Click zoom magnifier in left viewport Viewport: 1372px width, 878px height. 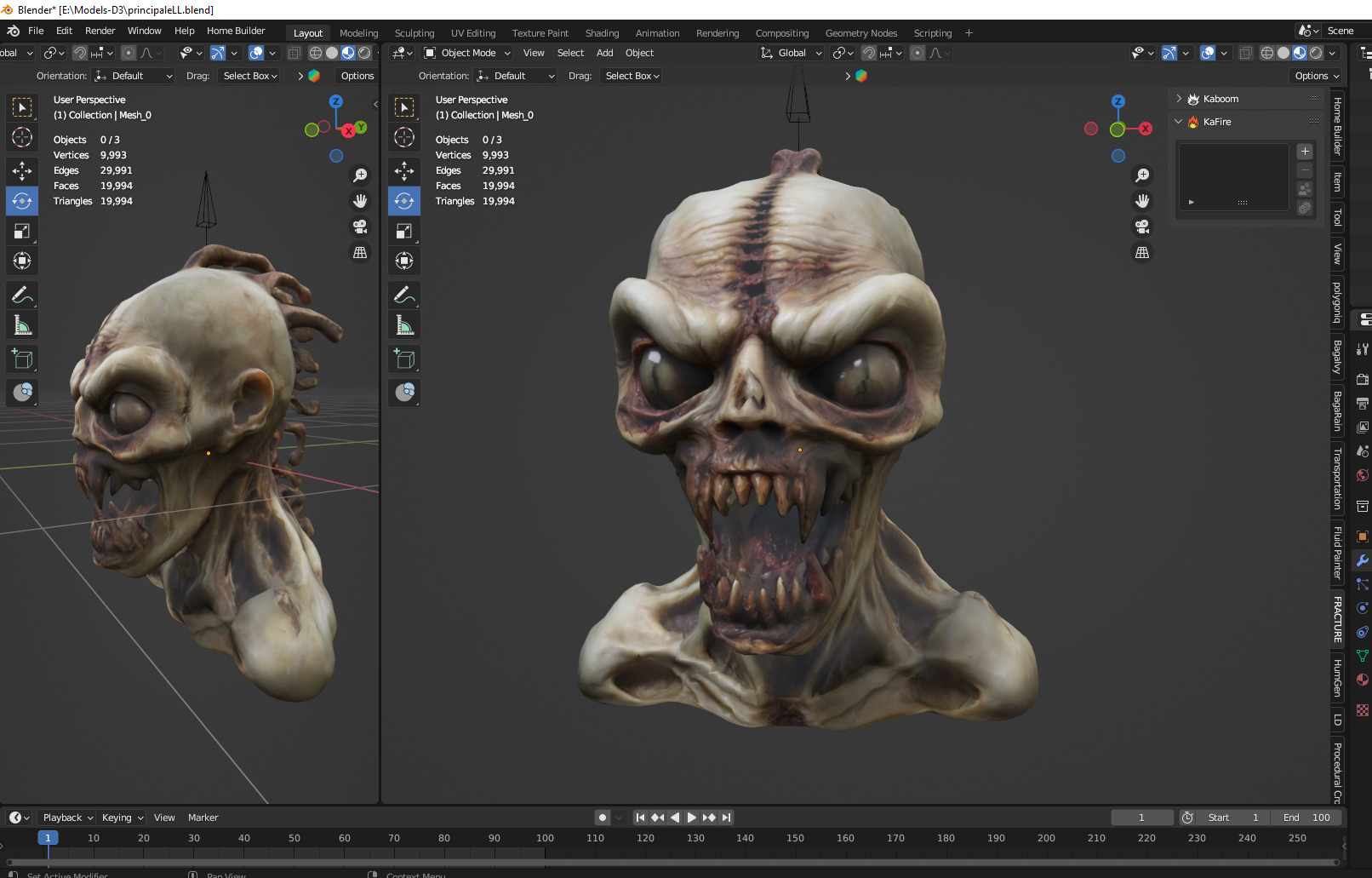click(x=360, y=175)
